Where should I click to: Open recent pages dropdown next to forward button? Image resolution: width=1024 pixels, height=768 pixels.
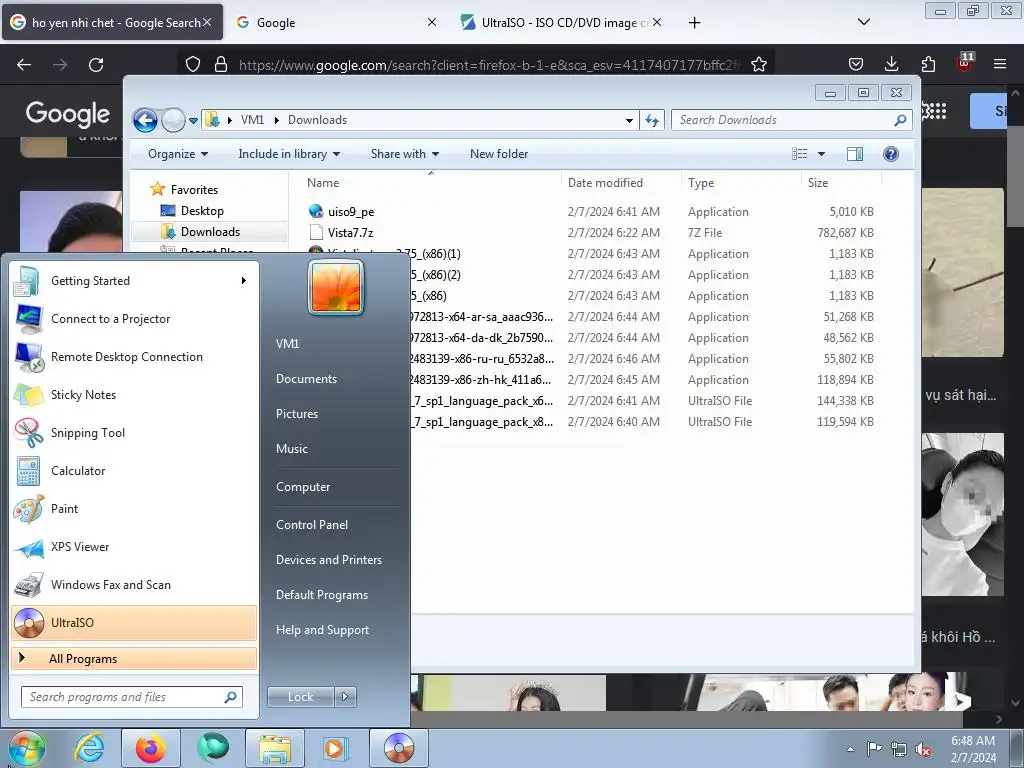(x=193, y=120)
